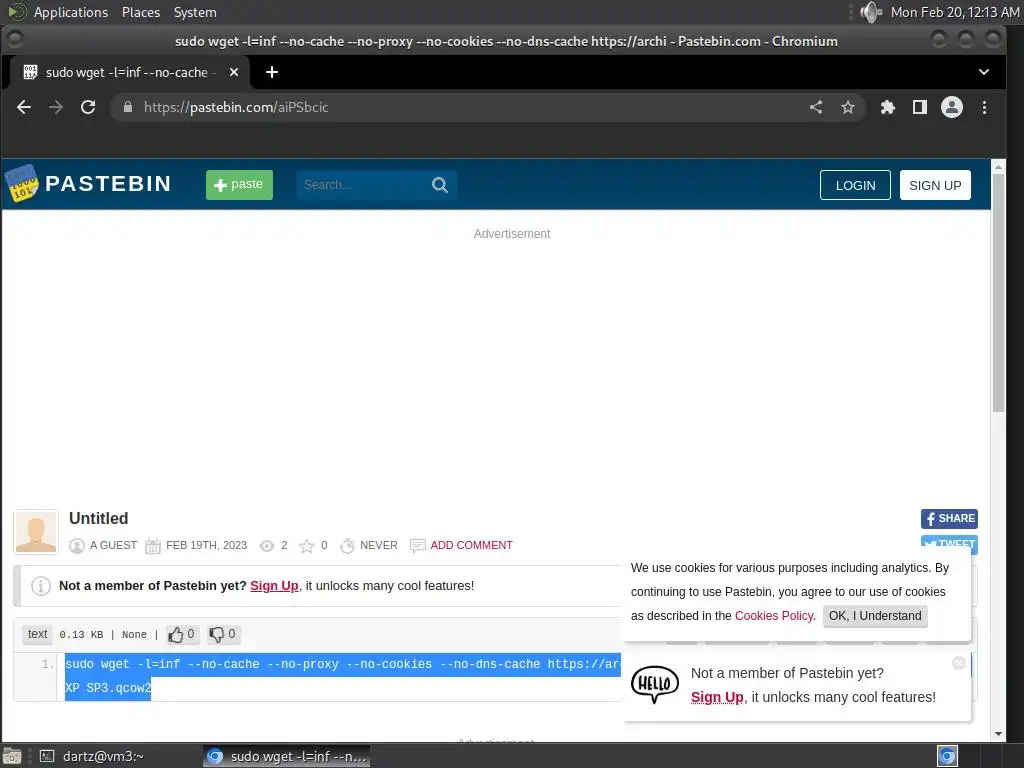Click the Pastebin logo
Screen dimensions: 1024x768
[88, 184]
